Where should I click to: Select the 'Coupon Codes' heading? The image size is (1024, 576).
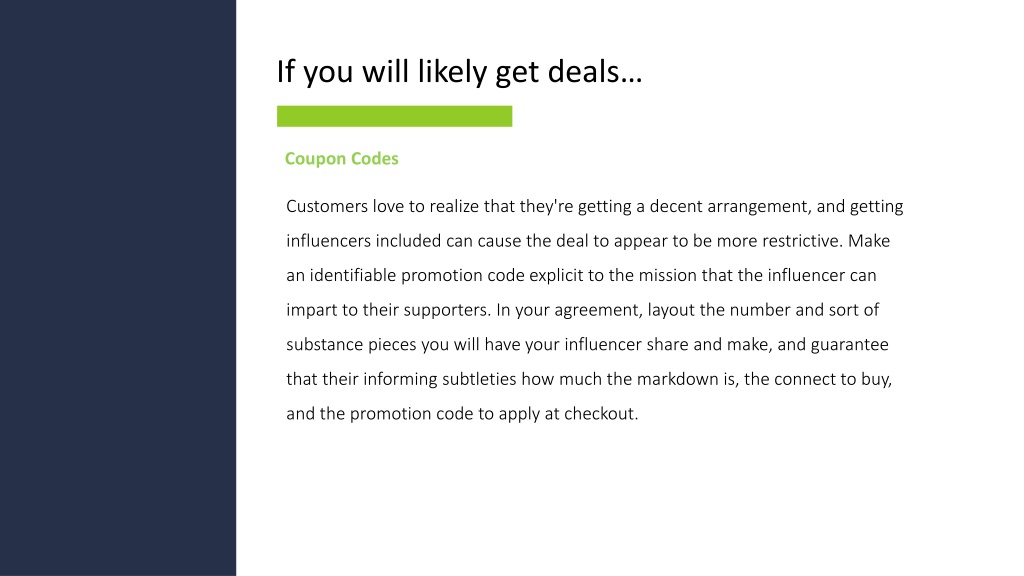point(342,159)
